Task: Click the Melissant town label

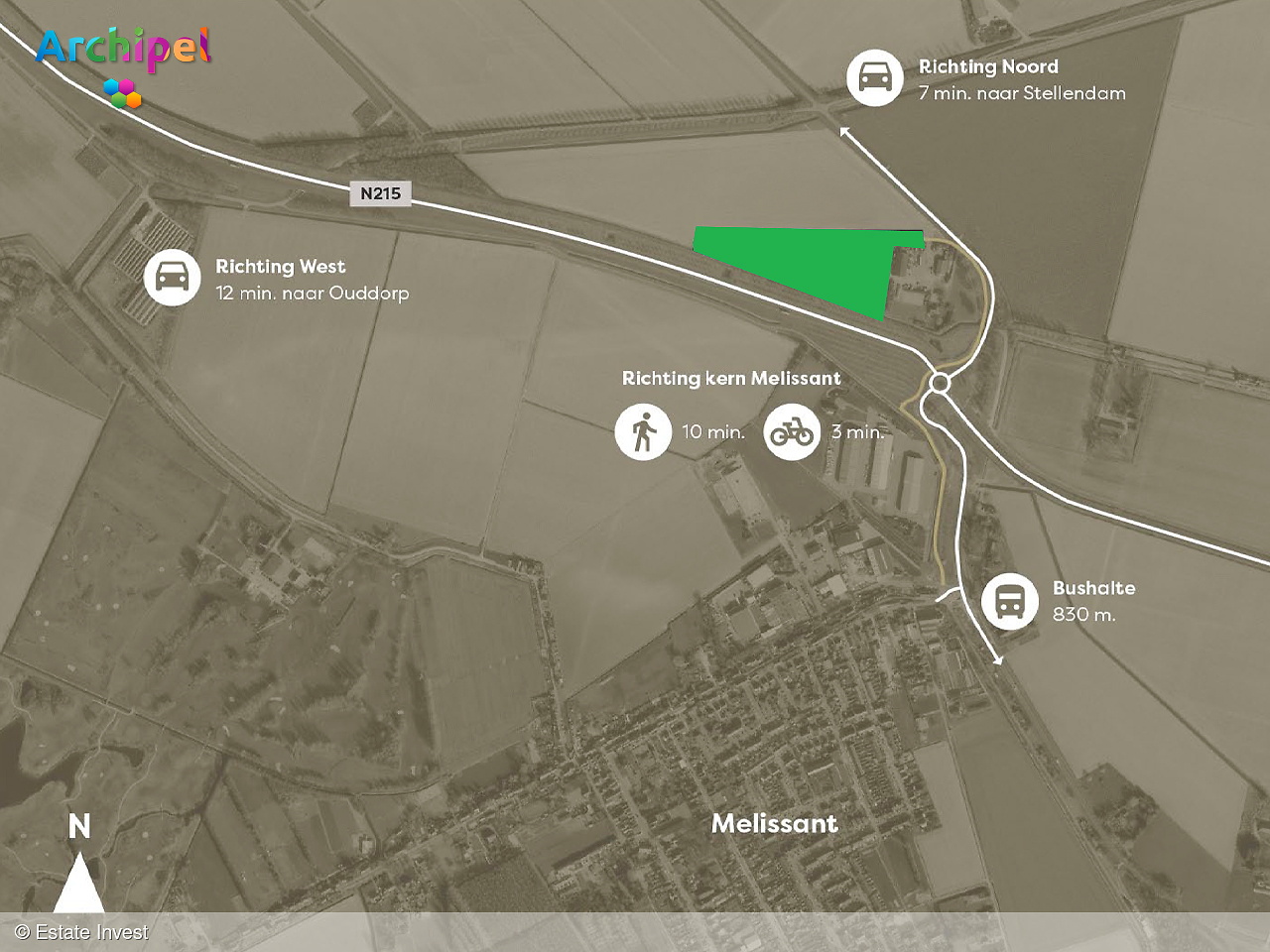Action: coord(775,823)
